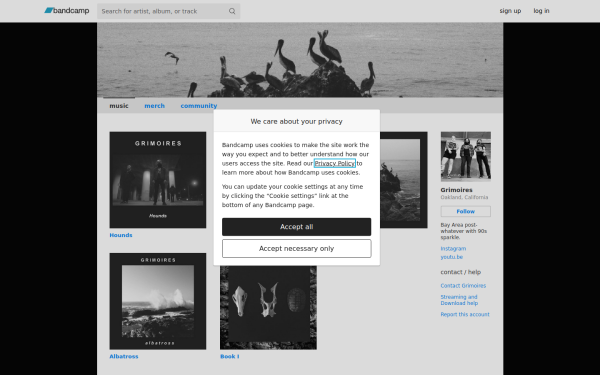Viewport: 600px width, 375px height.
Task: Open the Albatross album cover
Action: pyautogui.click(x=158, y=301)
